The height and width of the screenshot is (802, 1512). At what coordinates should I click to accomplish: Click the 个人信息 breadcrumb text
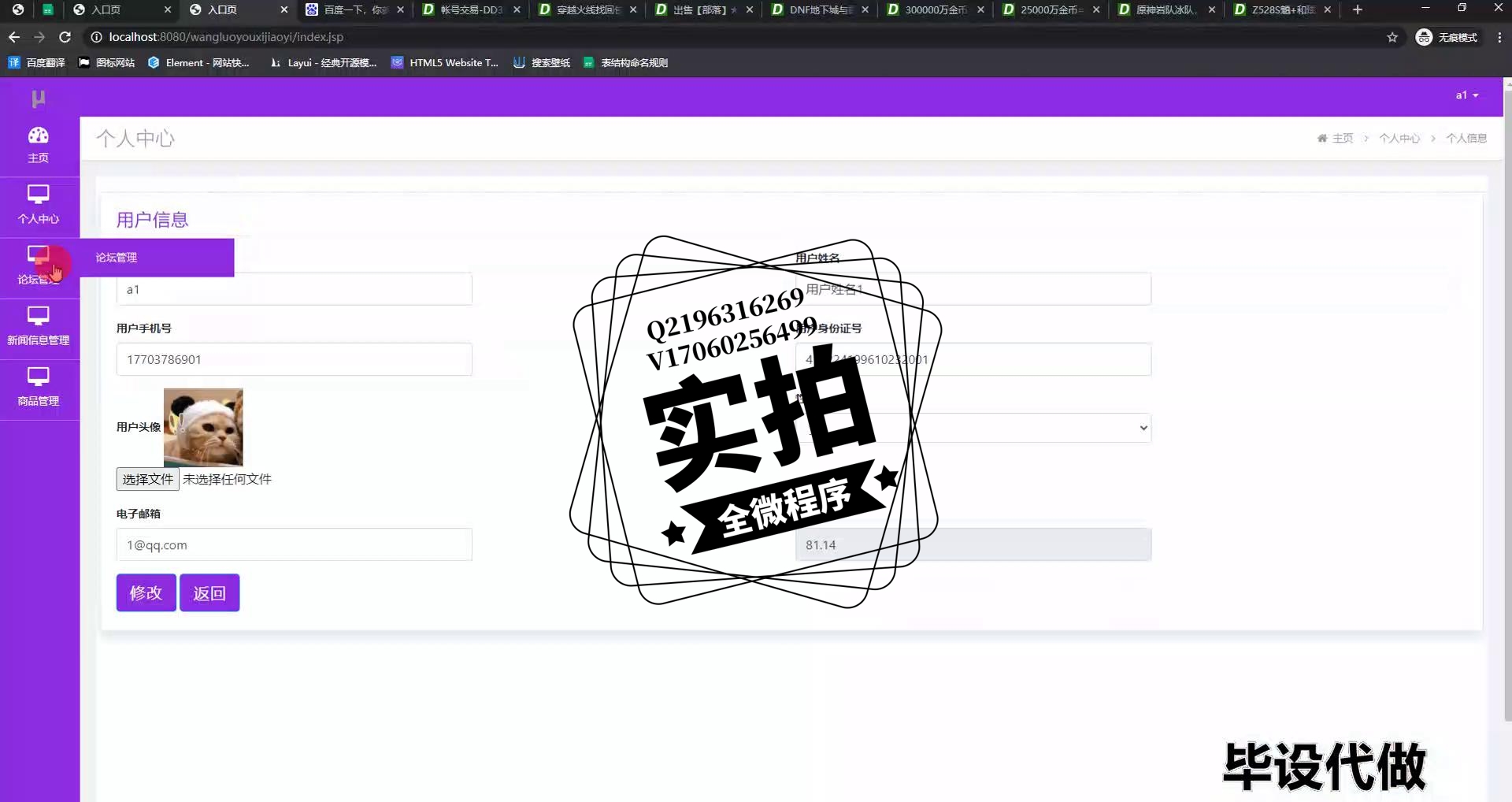point(1466,139)
